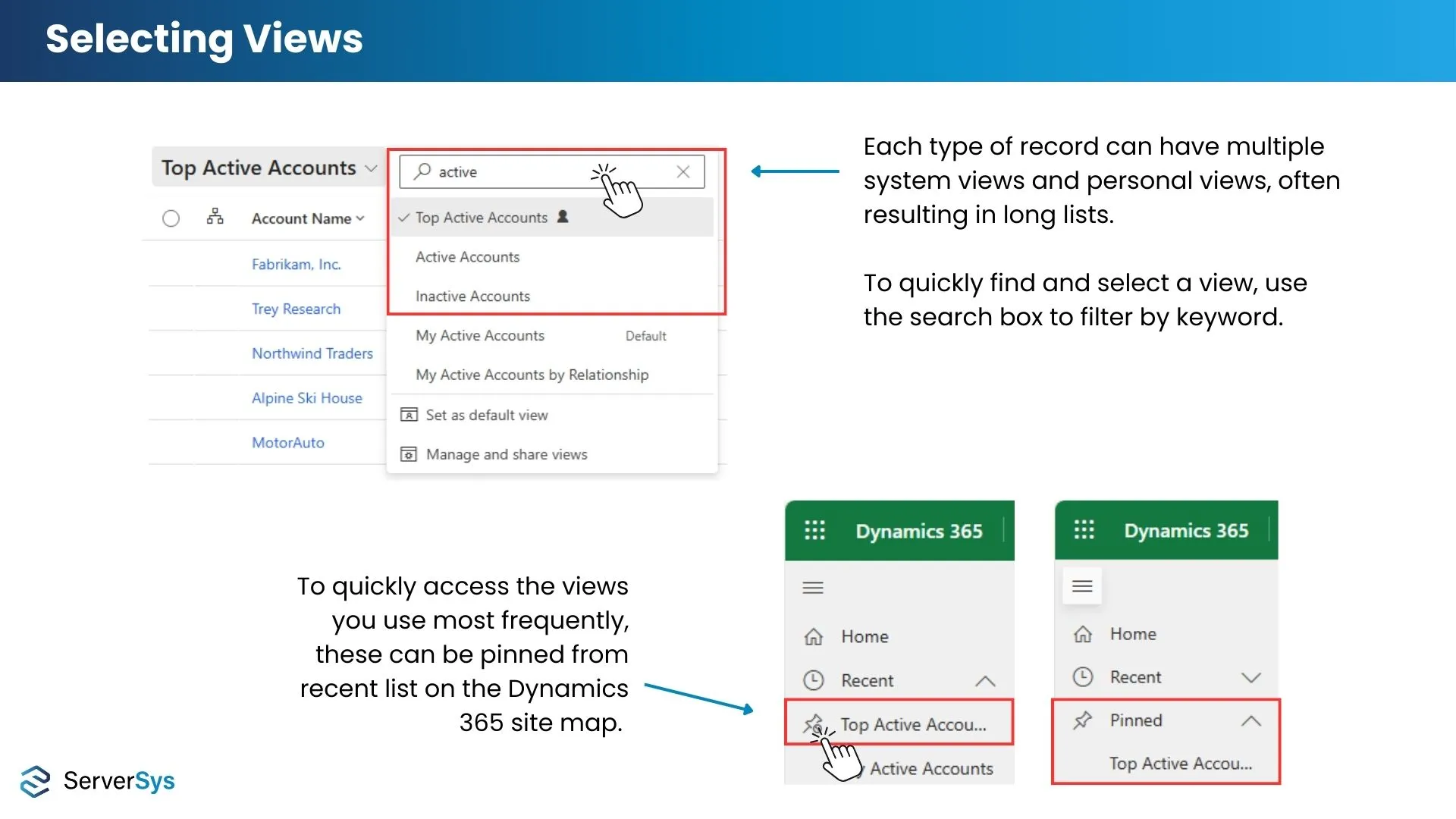Open Manage and share views
Viewport: 1456px width, 819px height.
[x=507, y=454]
